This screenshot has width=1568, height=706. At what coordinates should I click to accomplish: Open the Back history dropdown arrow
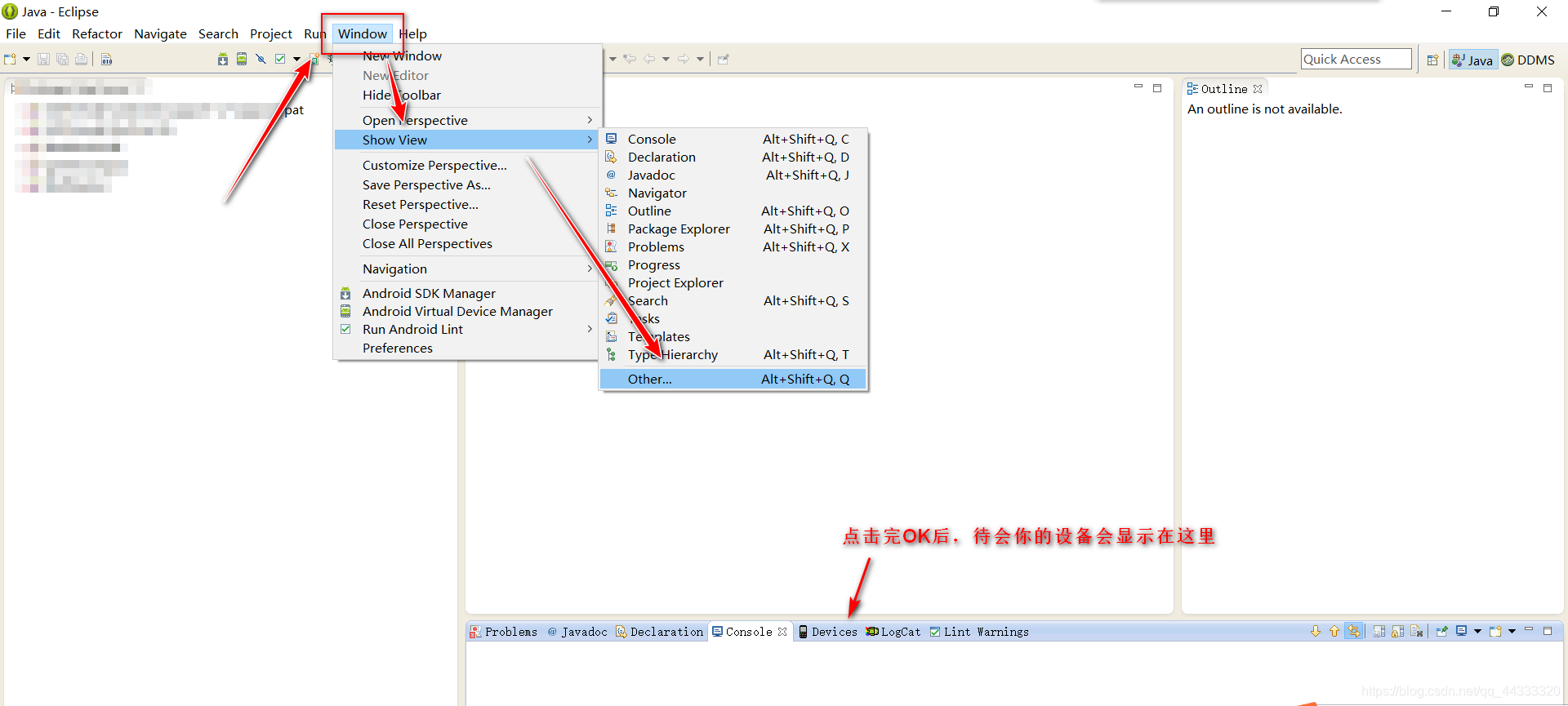click(x=666, y=59)
